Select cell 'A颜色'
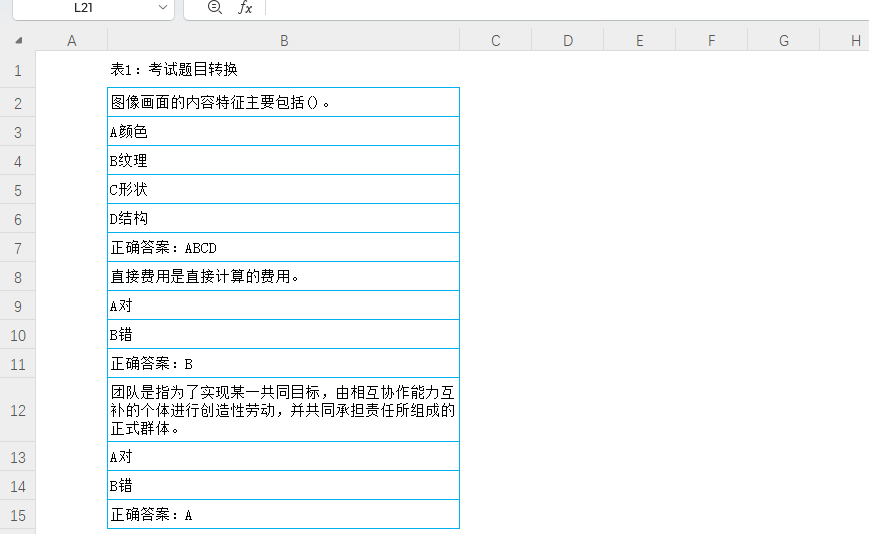Viewport: 869px width, 534px height. tap(284, 131)
